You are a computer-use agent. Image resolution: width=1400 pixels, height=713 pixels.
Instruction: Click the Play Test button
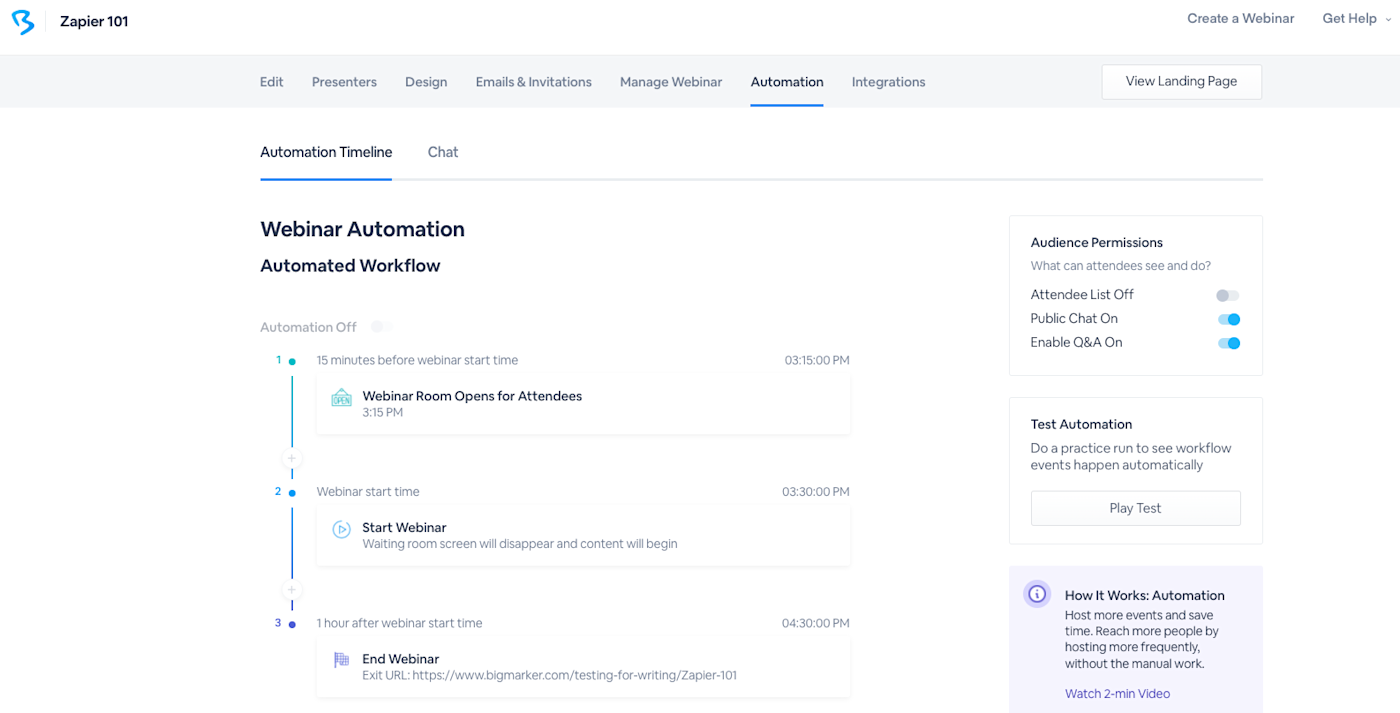(x=1136, y=508)
